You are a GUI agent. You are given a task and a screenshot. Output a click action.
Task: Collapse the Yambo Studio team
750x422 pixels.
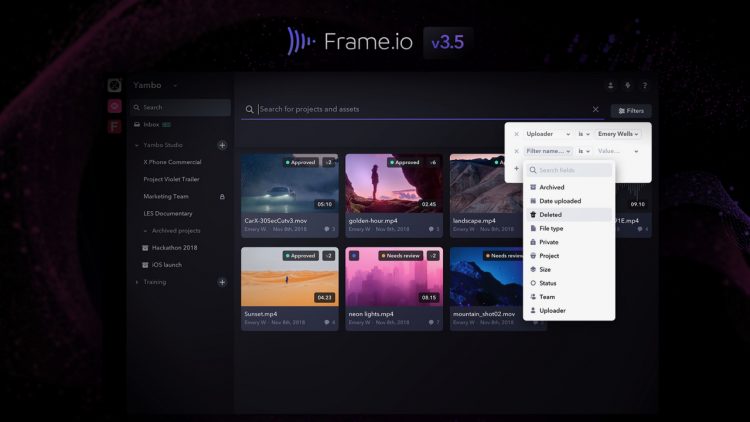coord(137,145)
